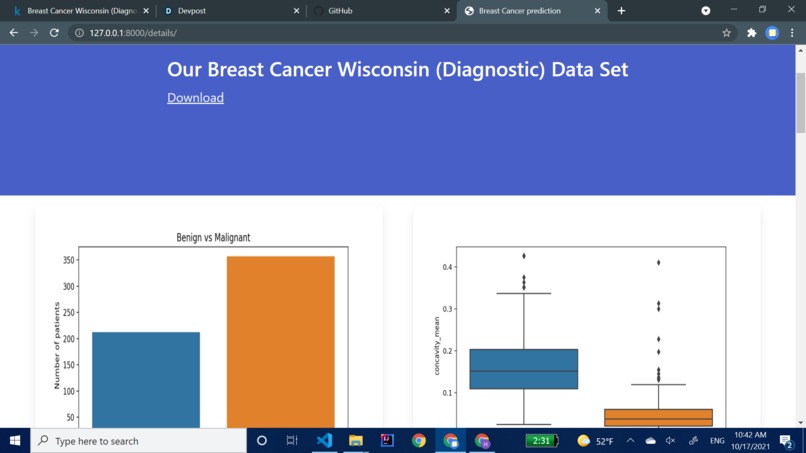Click the Download link
This screenshot has height=453, width=806.
point(195,98)
